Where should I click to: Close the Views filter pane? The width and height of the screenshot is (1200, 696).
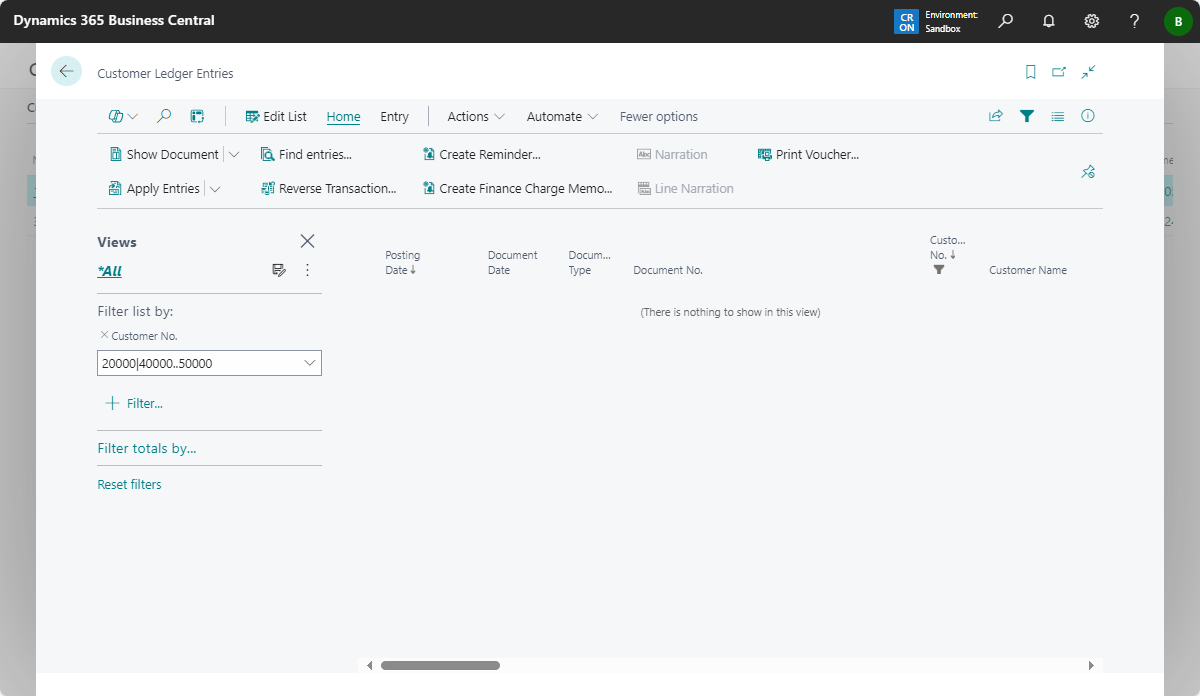(x=307, y=241)
